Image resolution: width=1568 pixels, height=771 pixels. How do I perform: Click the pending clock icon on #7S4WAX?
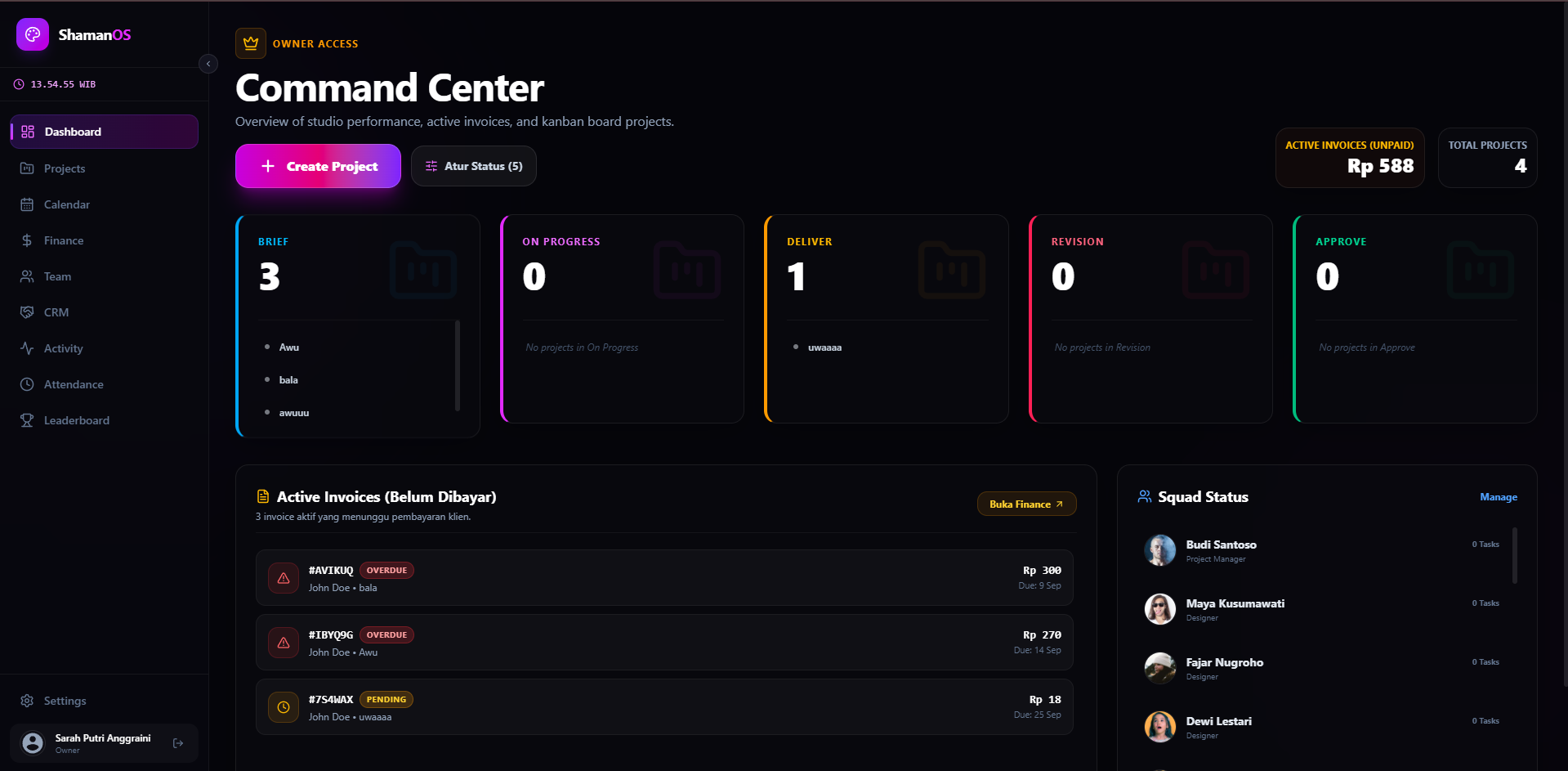click(x=284, y=707)
